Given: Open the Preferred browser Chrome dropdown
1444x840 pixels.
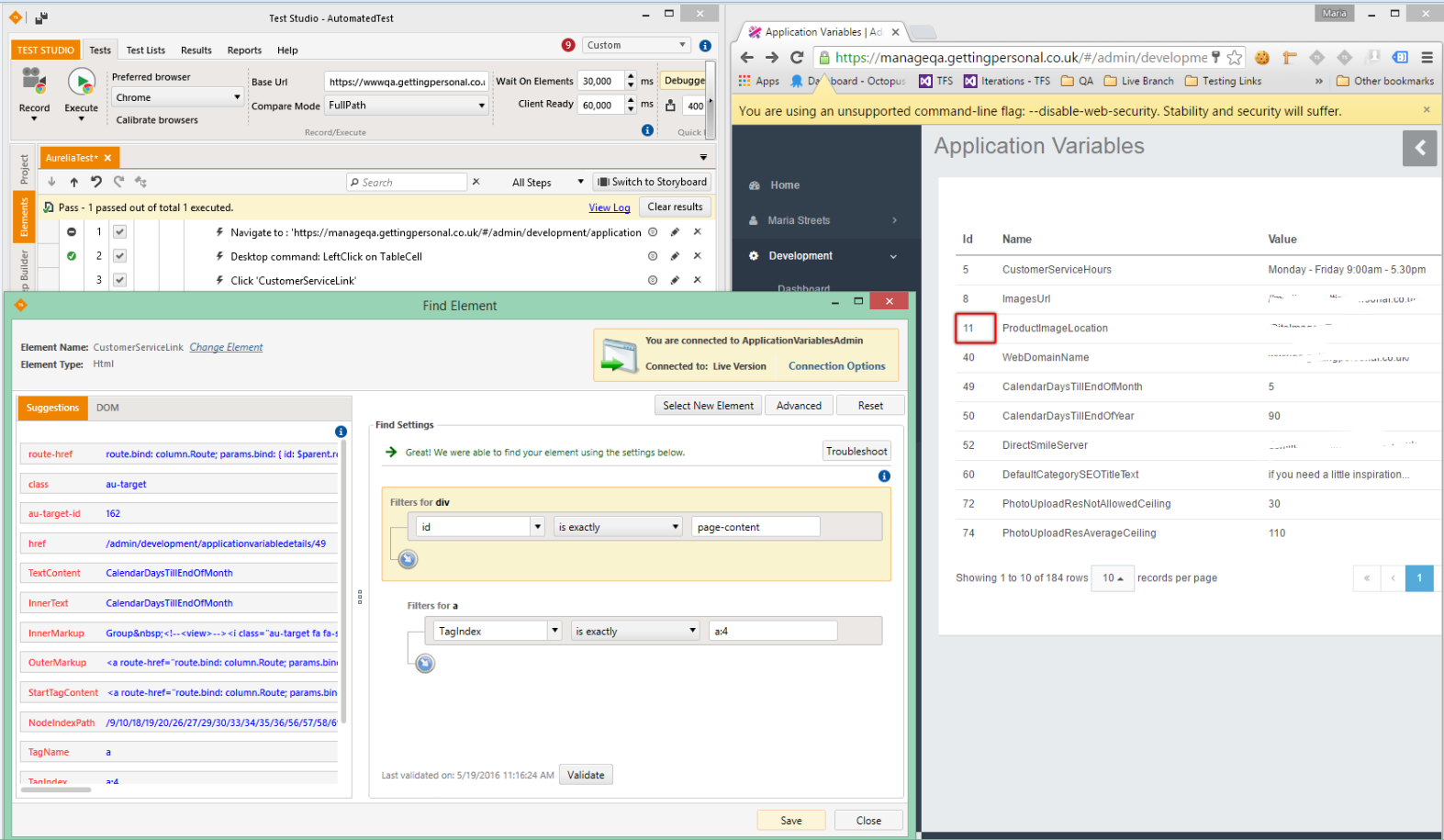Looking at the screenshot, I should tap(178, 97).
